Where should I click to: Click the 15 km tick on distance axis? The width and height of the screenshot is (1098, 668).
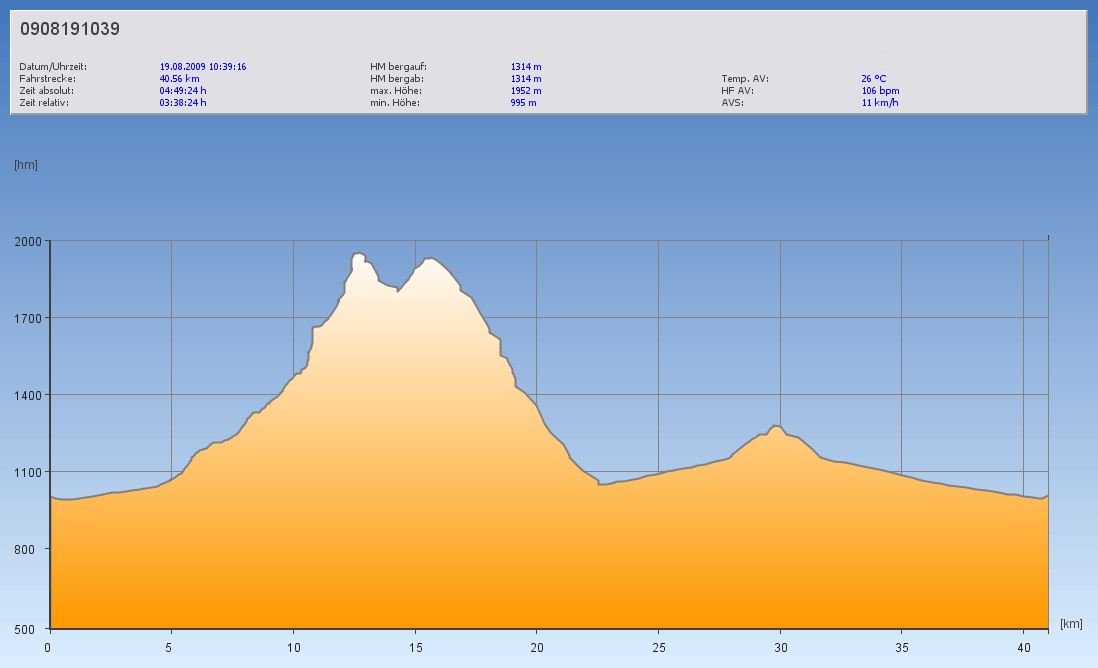point(414,647)
